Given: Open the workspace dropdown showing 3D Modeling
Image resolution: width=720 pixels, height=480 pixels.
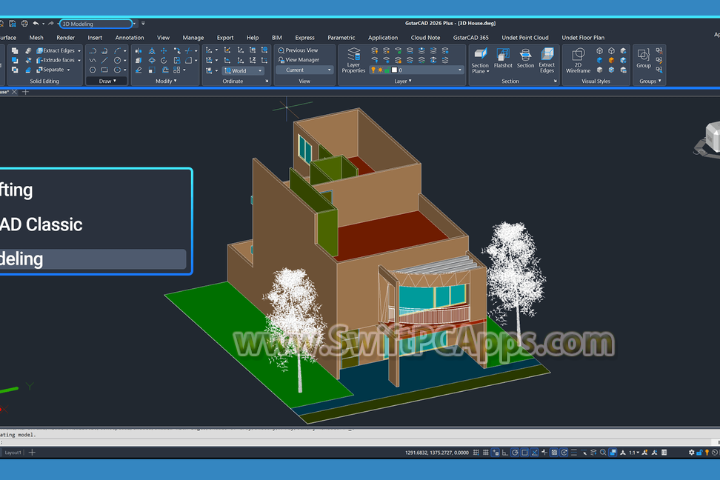Looking at the screenshot, I should pos(96,24).
